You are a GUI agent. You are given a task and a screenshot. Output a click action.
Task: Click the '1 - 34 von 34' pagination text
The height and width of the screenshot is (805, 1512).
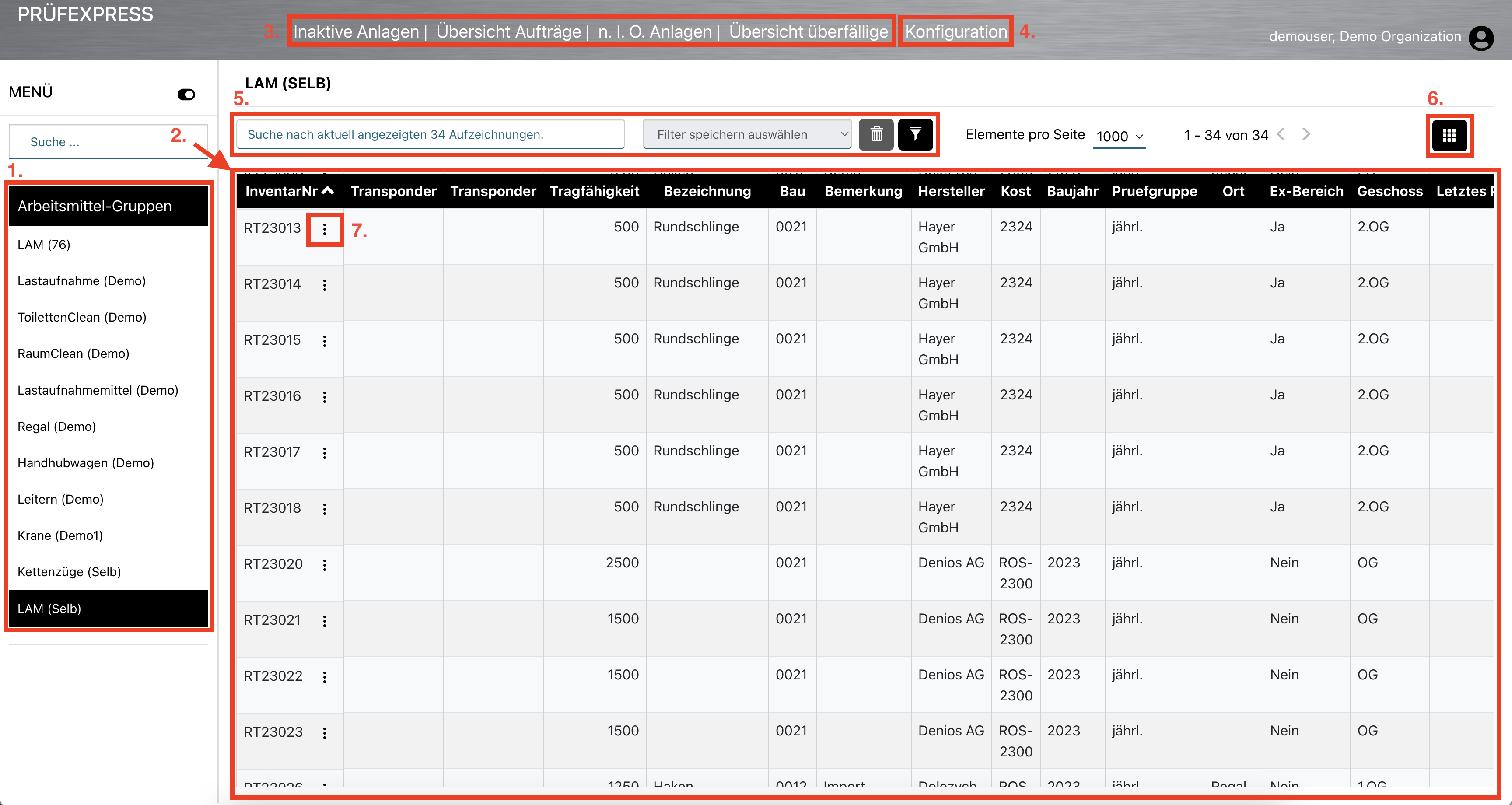pyautogui.click(x=1226, y=135)
